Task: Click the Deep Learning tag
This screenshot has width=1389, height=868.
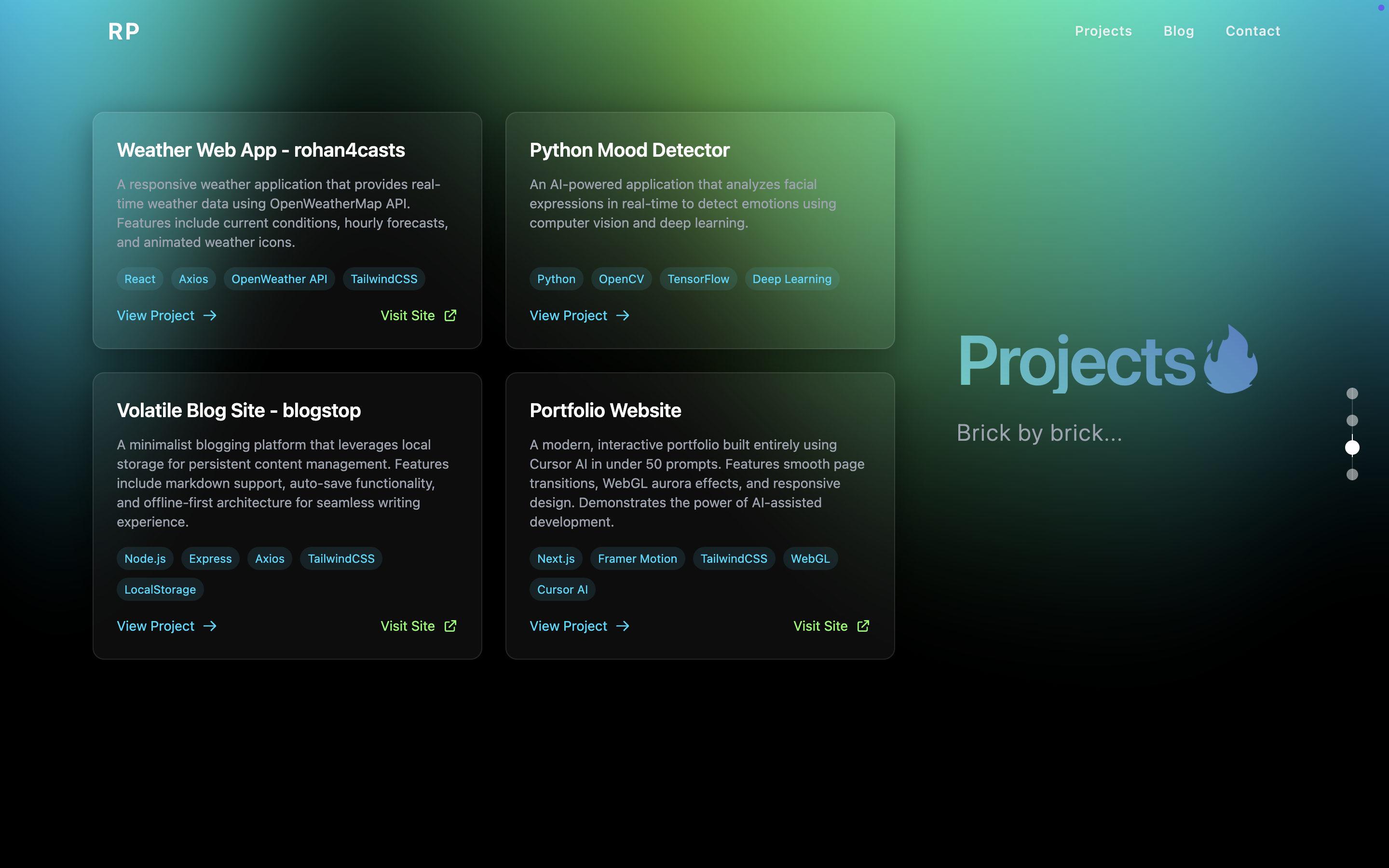Action: (x=791, y=279)
